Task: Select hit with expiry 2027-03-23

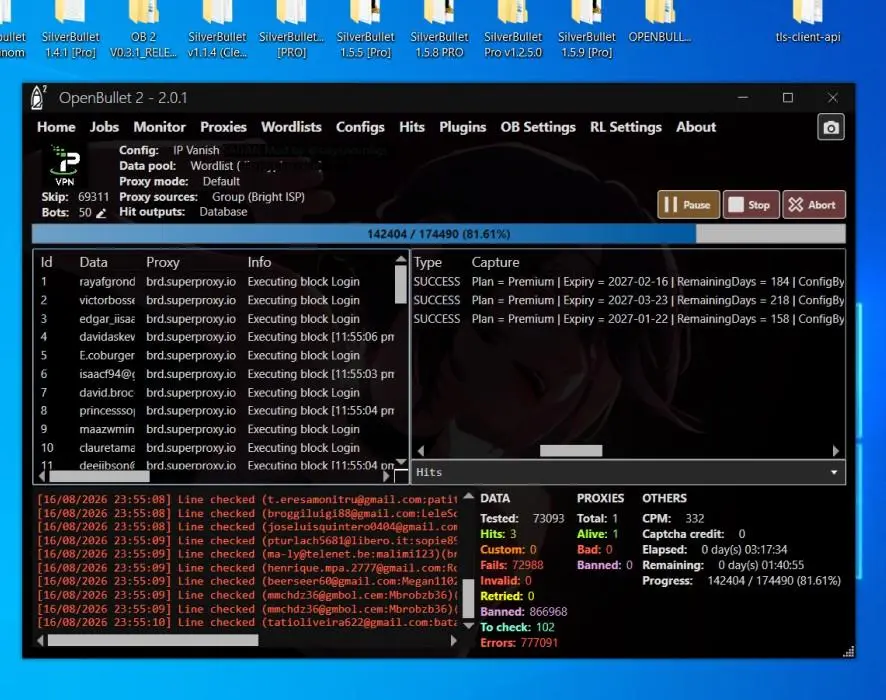Action: [628, 300]
